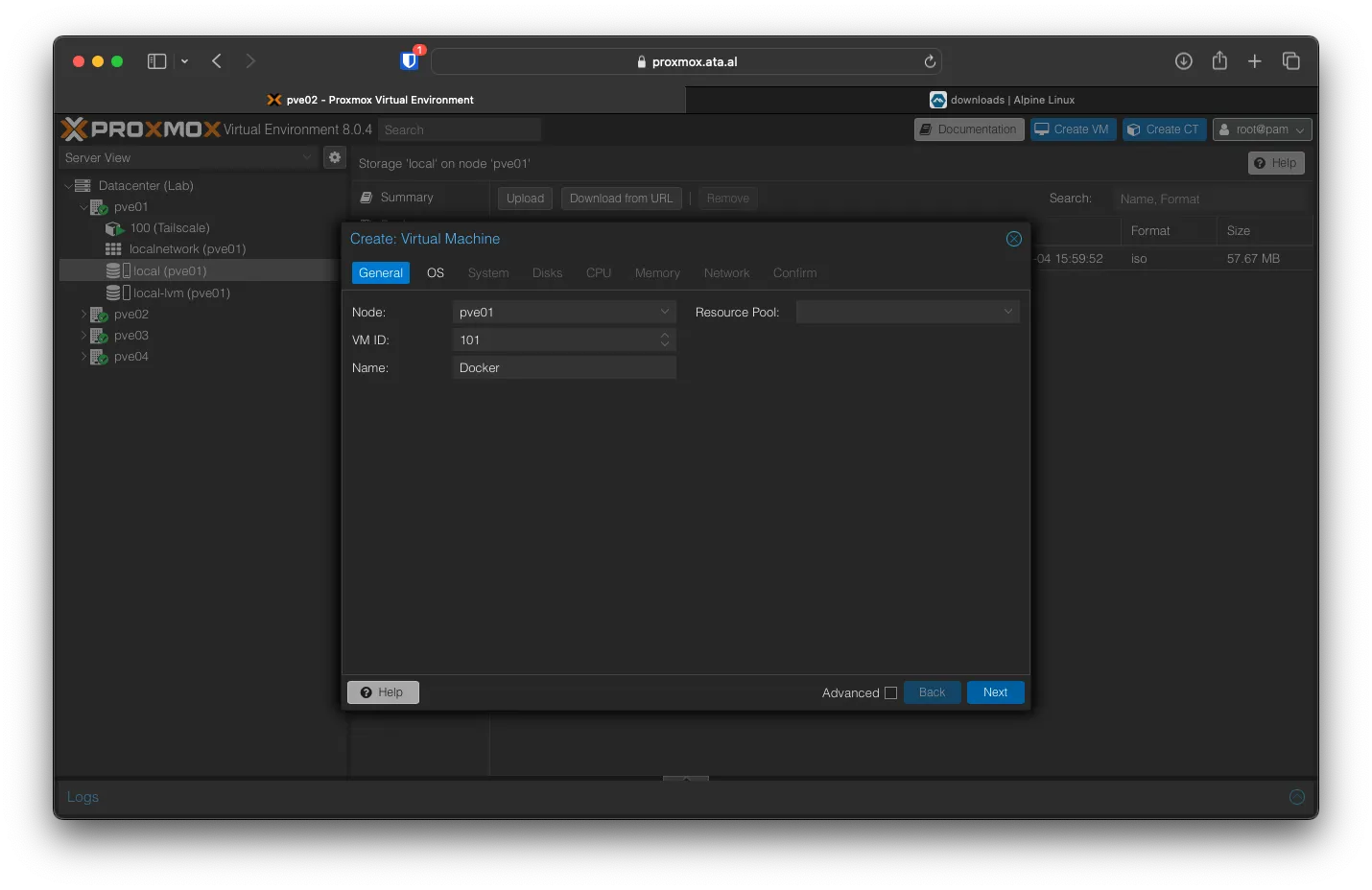Expand the pve04 tree node
Image resolution: width=1372 pixels, height=890 pixels.
coord(83,357)
